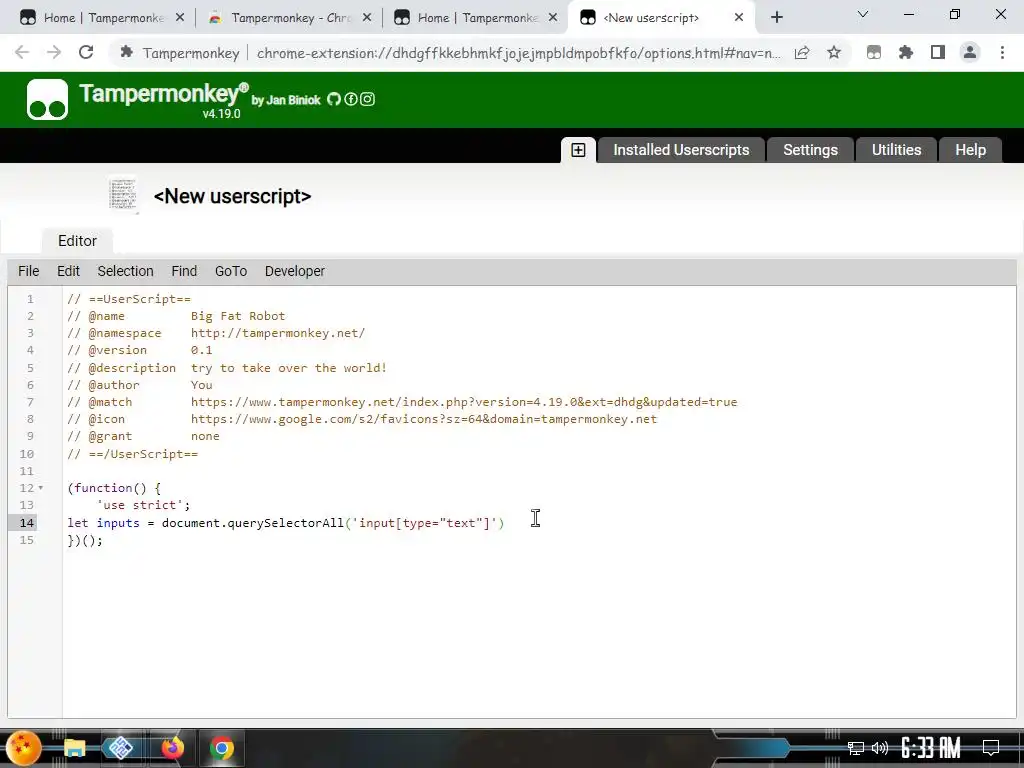Open the Selection menu in editor
The height and width of the screenshot is (768, 1024).
125,271
